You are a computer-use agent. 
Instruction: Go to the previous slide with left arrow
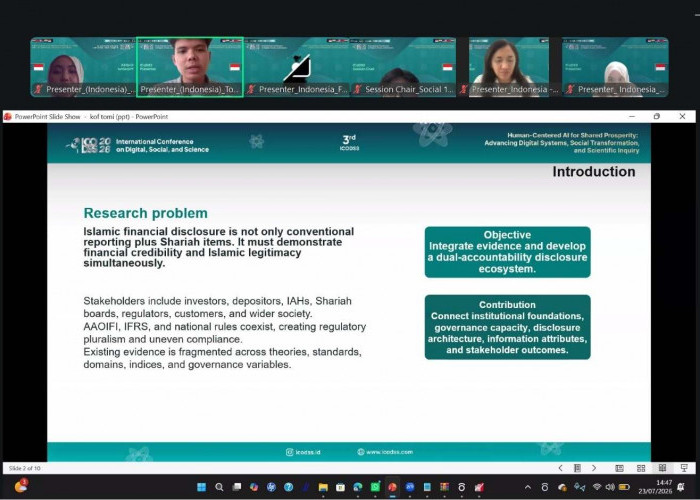point(560,468)
